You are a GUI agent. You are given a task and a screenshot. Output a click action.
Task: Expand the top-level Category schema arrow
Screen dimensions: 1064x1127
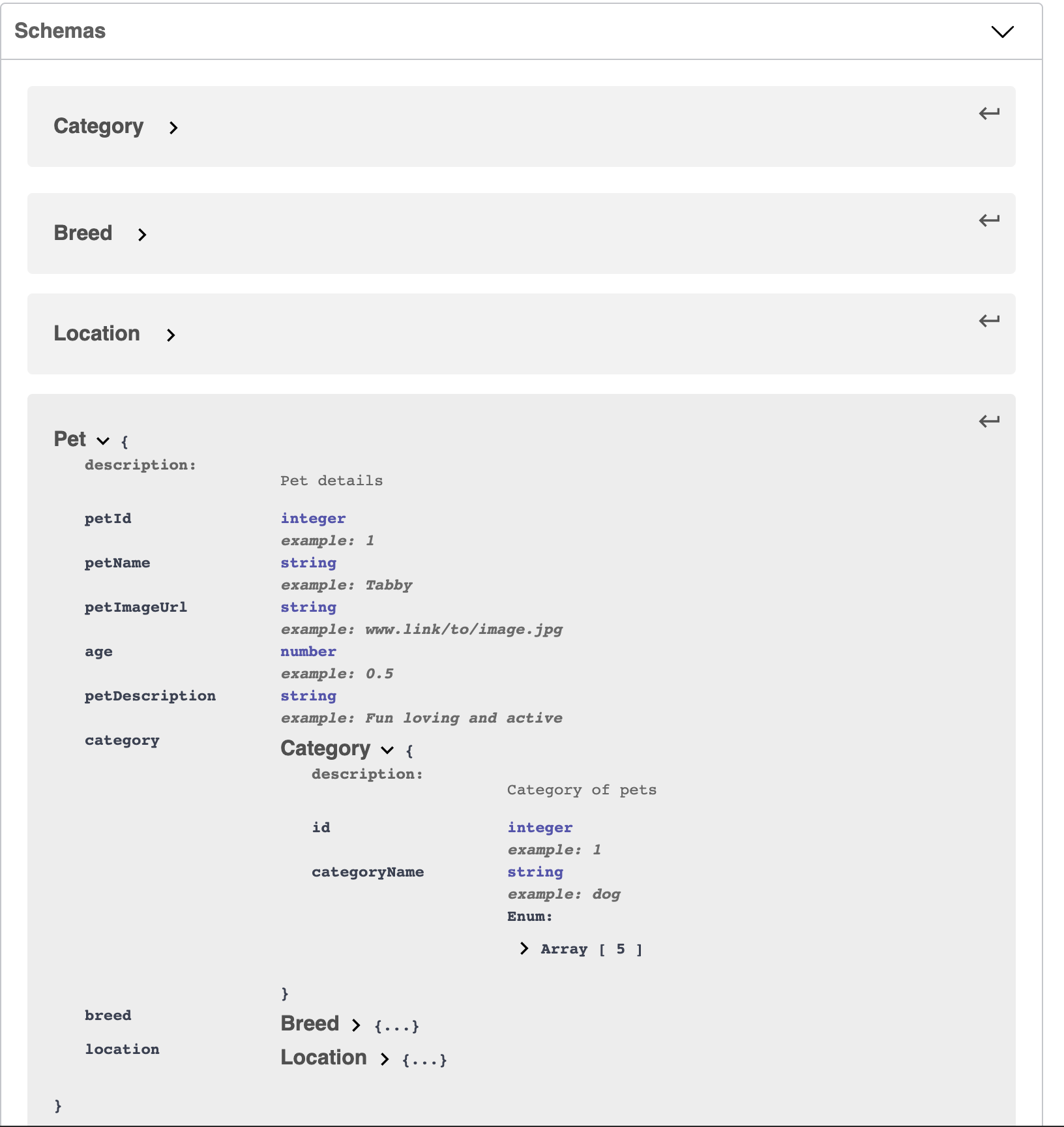[173, 128]
